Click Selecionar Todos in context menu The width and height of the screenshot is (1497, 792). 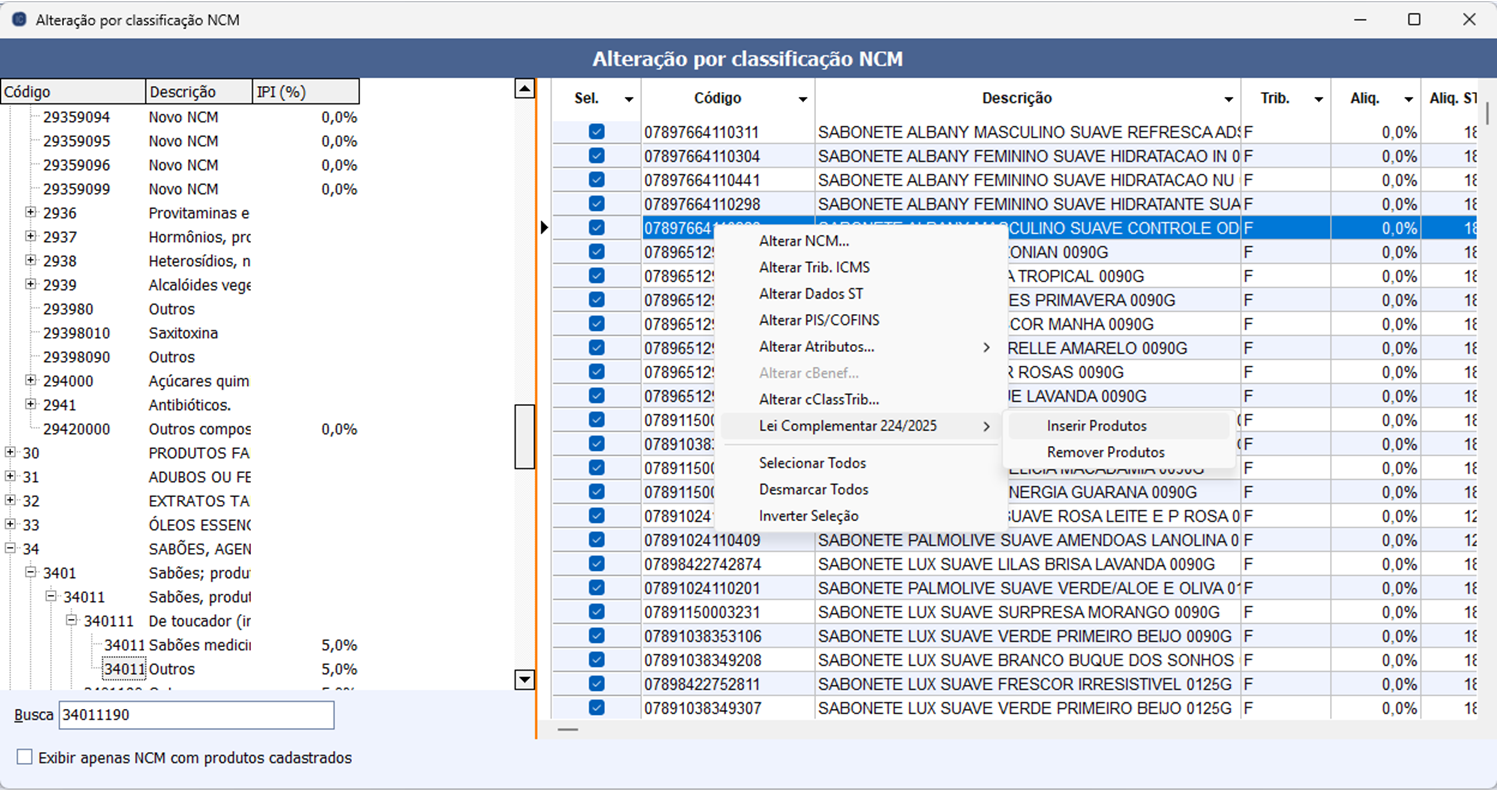click(x=812, y=463)
